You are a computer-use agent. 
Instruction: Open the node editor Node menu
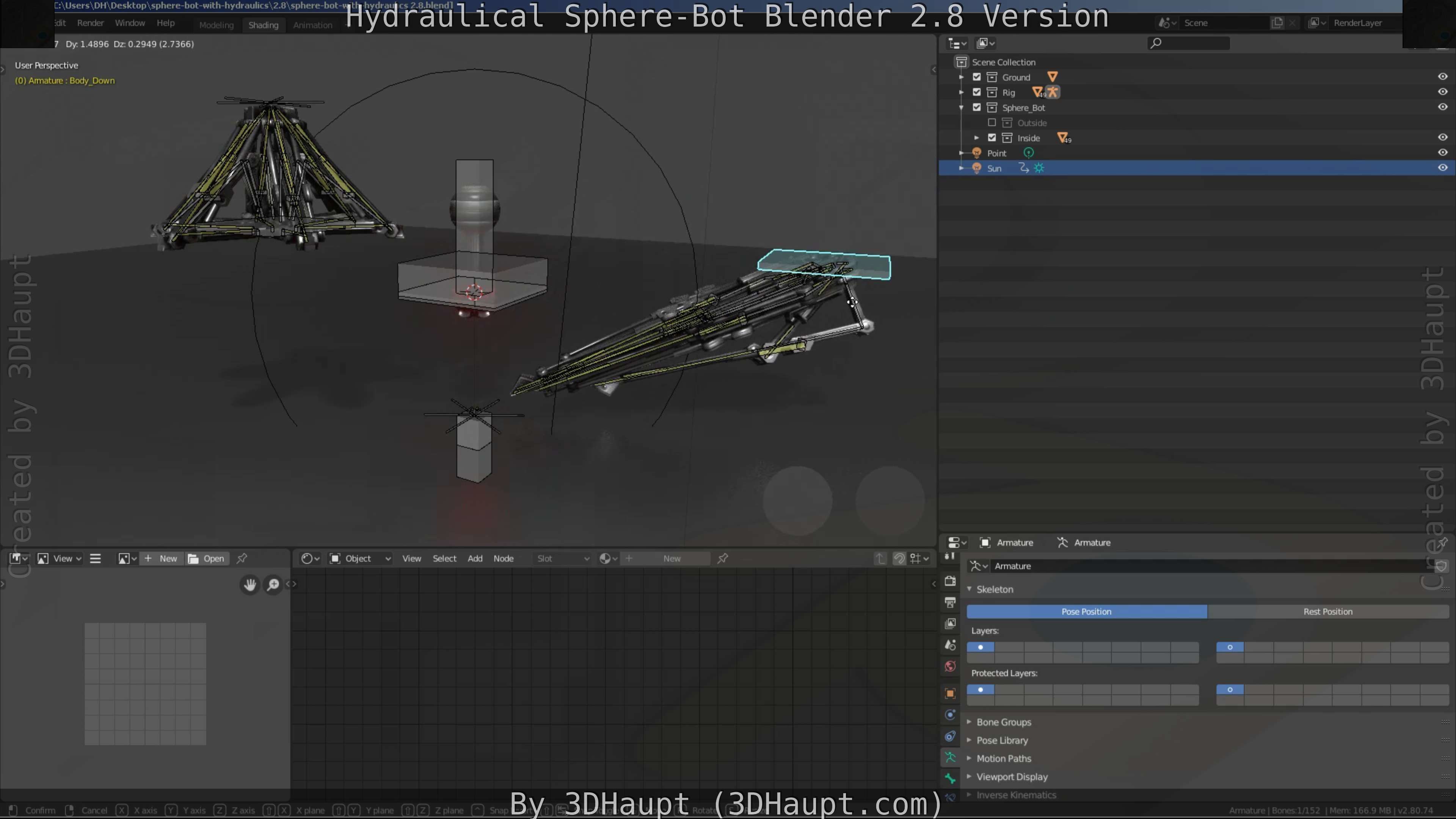tap(503, 559)
